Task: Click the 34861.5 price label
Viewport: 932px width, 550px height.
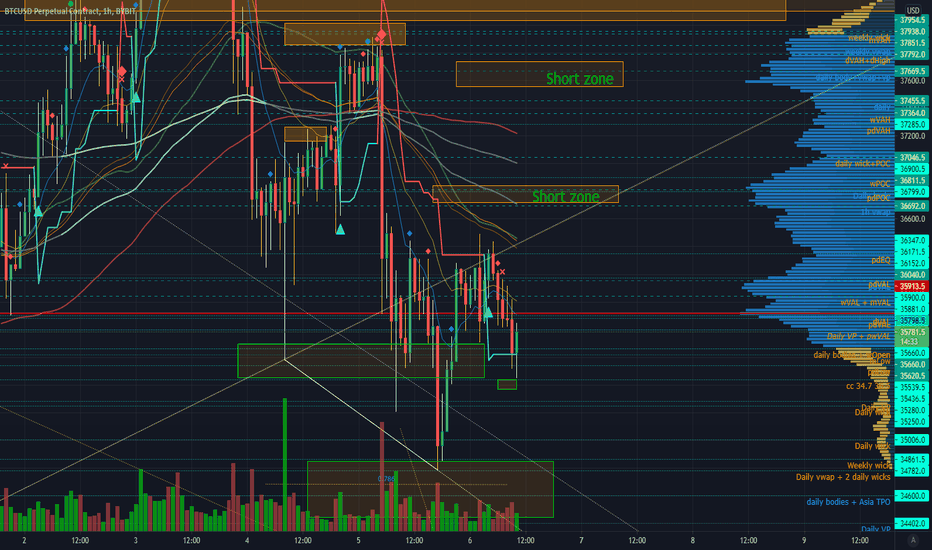Action: 912,460
